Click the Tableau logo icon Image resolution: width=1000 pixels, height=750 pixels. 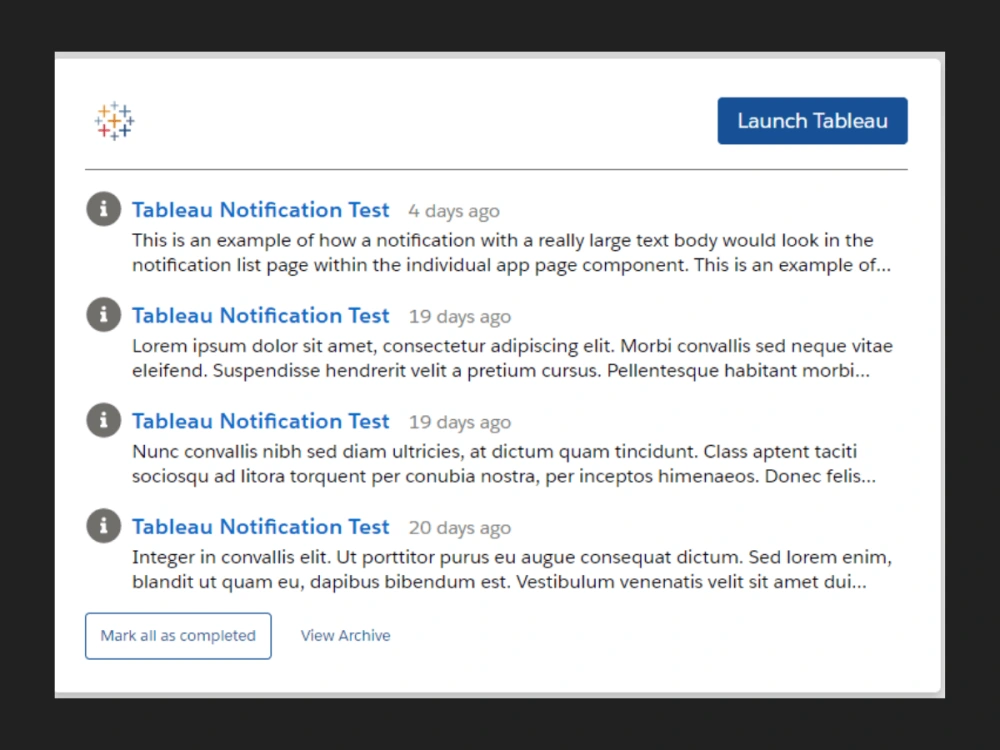coord(114,121)
